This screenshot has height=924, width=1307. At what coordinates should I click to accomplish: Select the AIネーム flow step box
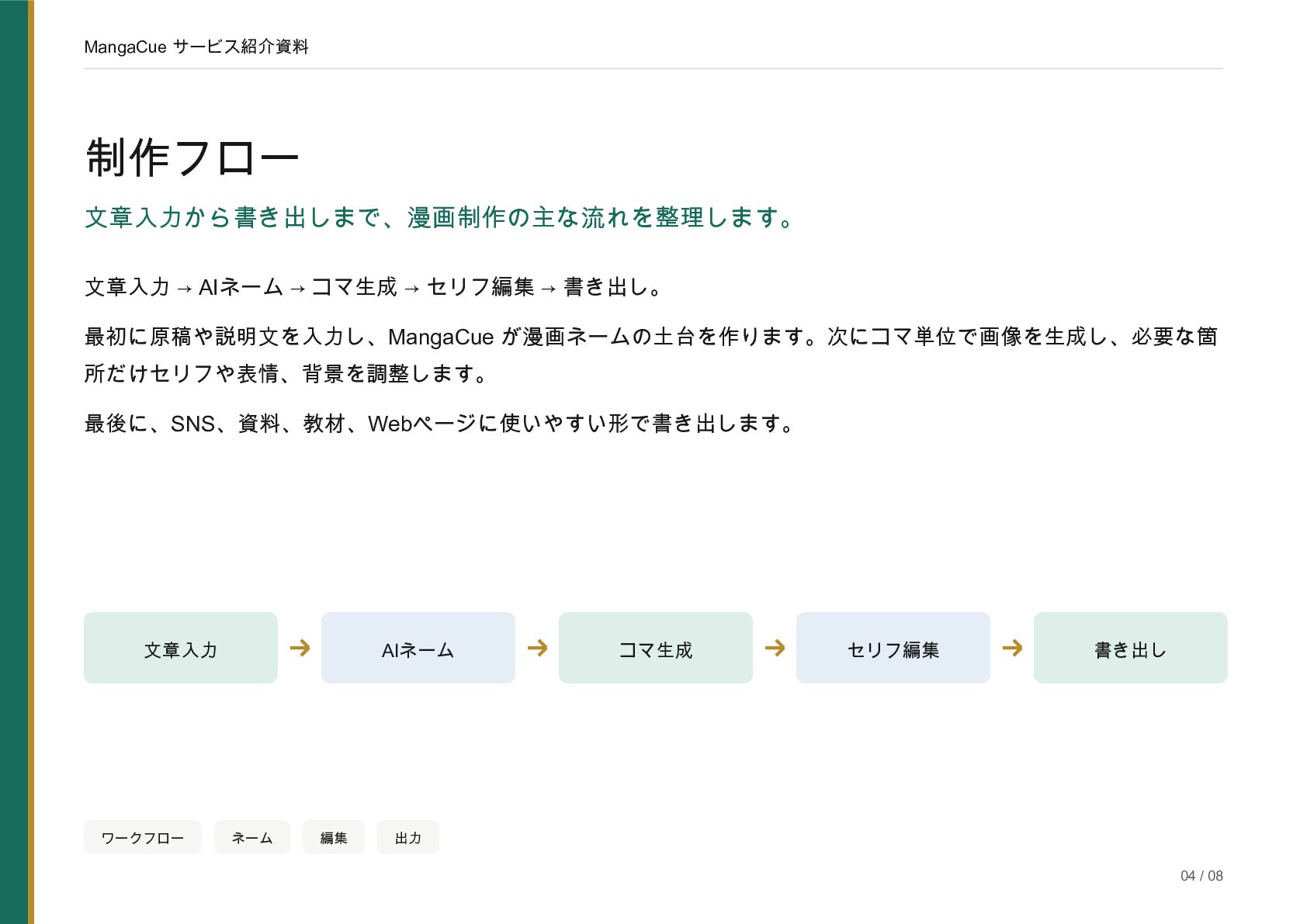coord(418,648)
